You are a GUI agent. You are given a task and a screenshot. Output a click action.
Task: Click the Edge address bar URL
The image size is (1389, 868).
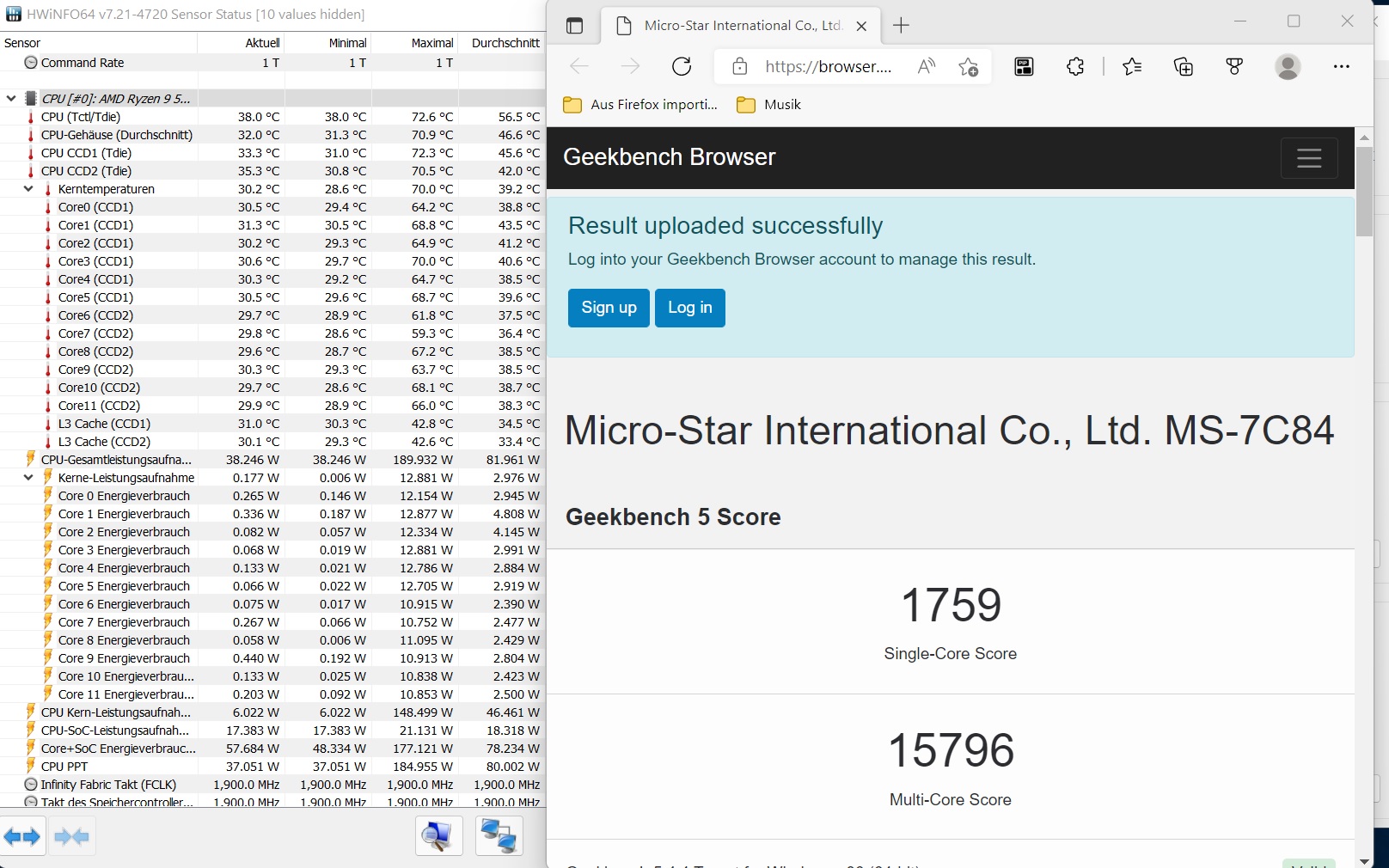click(x=828, y=66)
